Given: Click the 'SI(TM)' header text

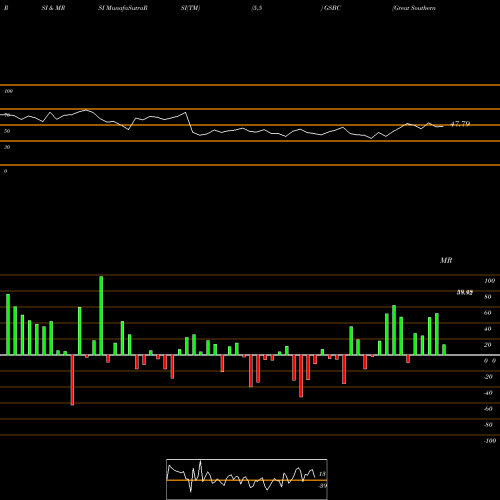Looking at the screenshot, I should click(x=190, y=8).
